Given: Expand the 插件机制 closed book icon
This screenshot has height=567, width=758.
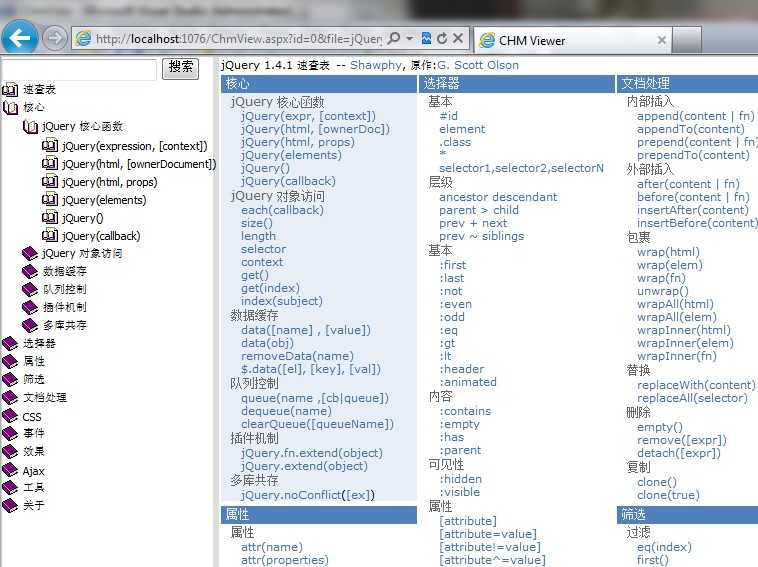Looking at the screenshot, I should [x=30, y=307].
